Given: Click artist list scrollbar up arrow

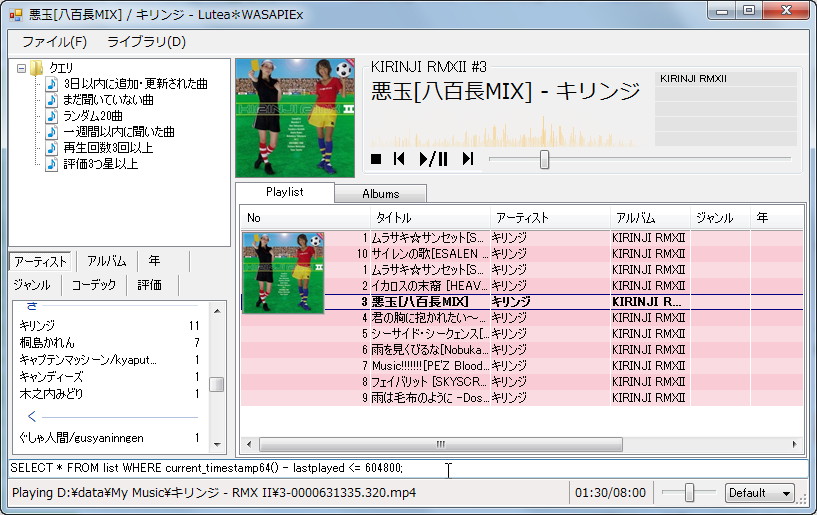Looking at the screenshot, I should click(x=217, y=311).
